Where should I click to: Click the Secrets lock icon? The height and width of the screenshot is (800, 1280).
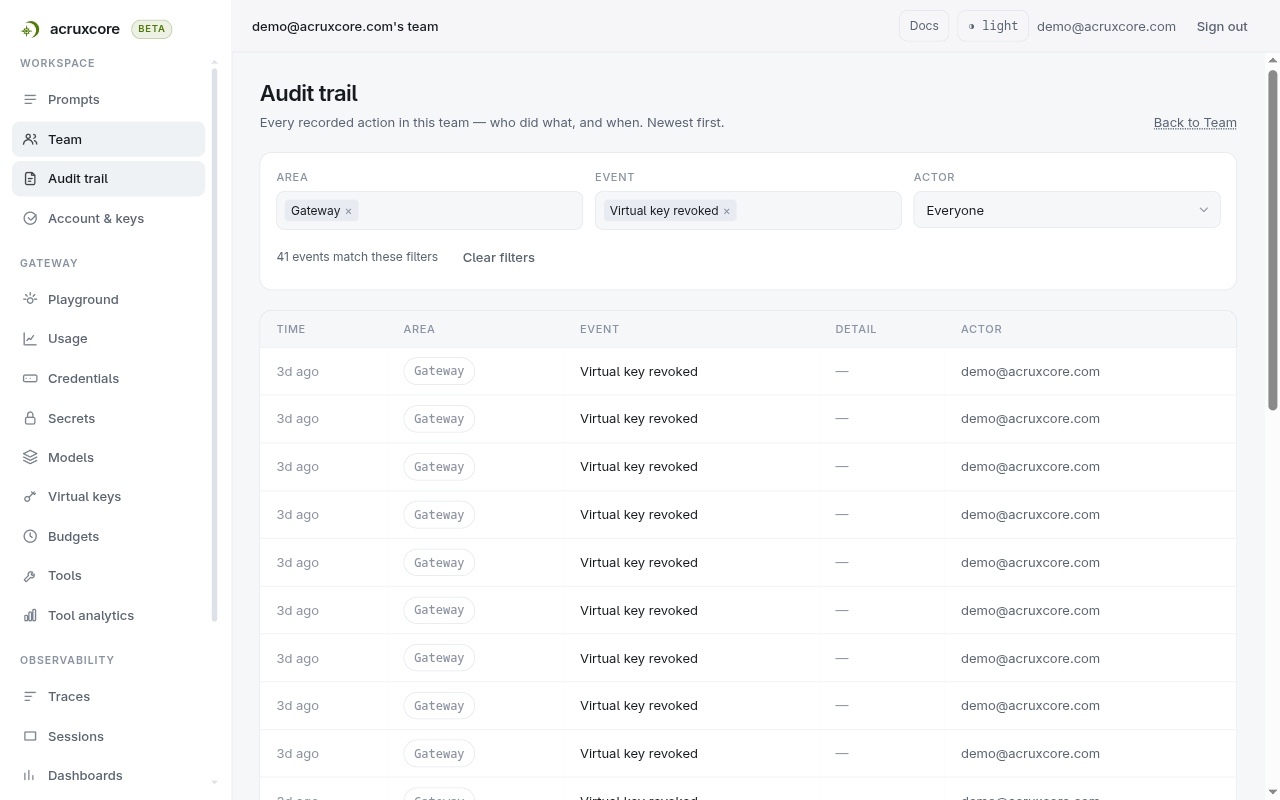(x=30, y=418)
